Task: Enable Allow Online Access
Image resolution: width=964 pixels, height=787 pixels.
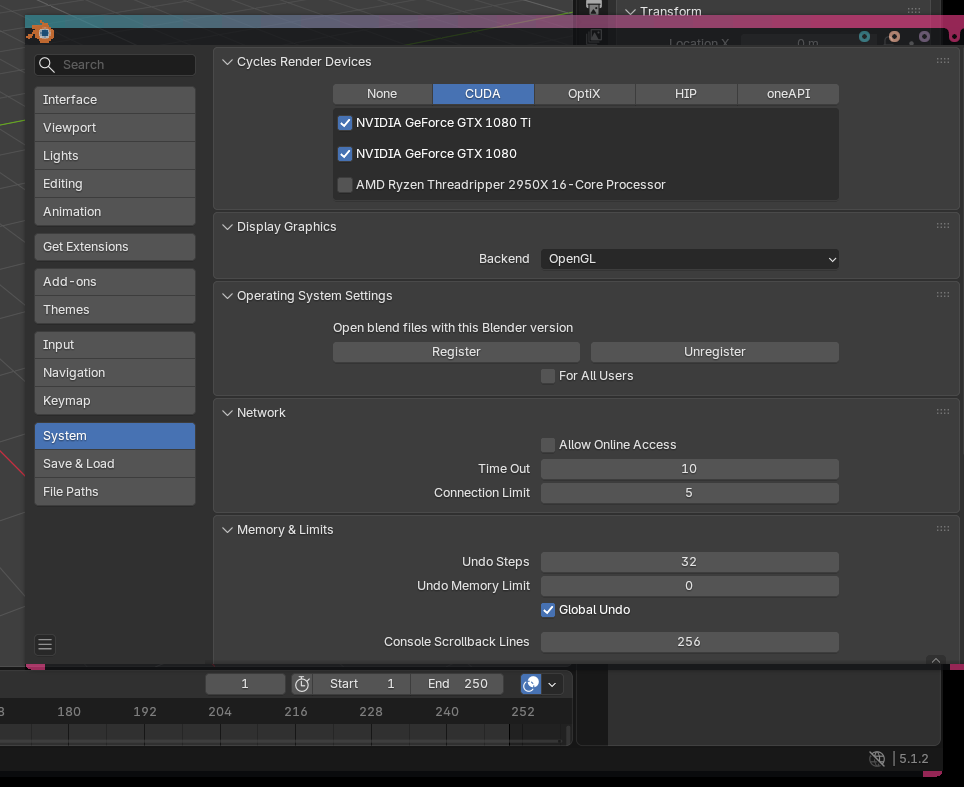Action: click(548, 445)
